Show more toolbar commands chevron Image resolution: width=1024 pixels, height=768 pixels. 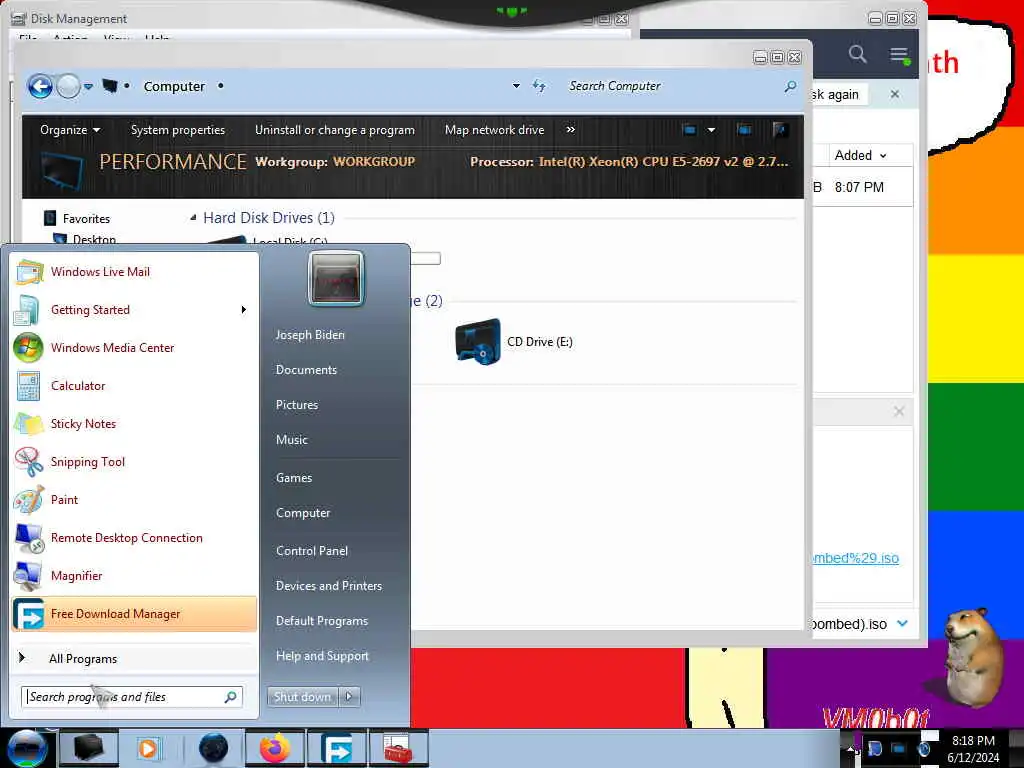571,130
